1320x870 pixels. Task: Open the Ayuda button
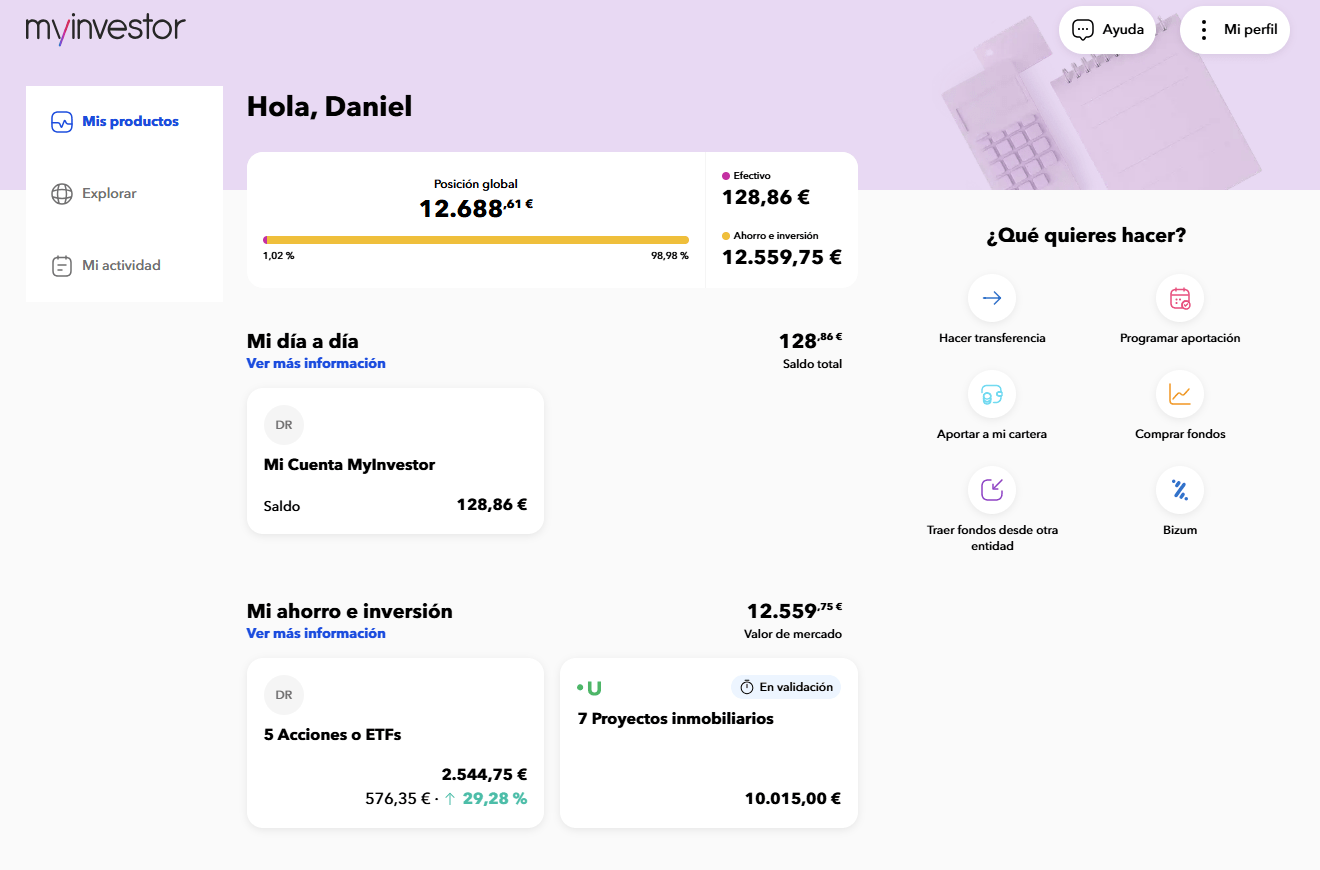click(x=1107, y=30)
